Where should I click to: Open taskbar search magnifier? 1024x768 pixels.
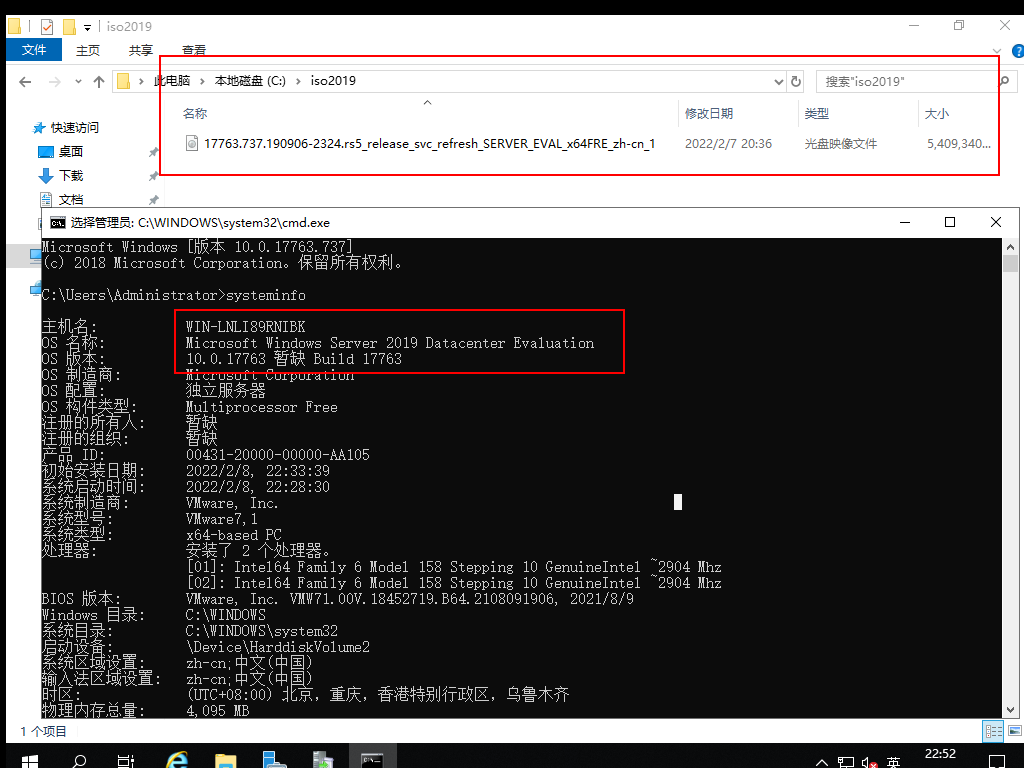[x=79, y=761]
